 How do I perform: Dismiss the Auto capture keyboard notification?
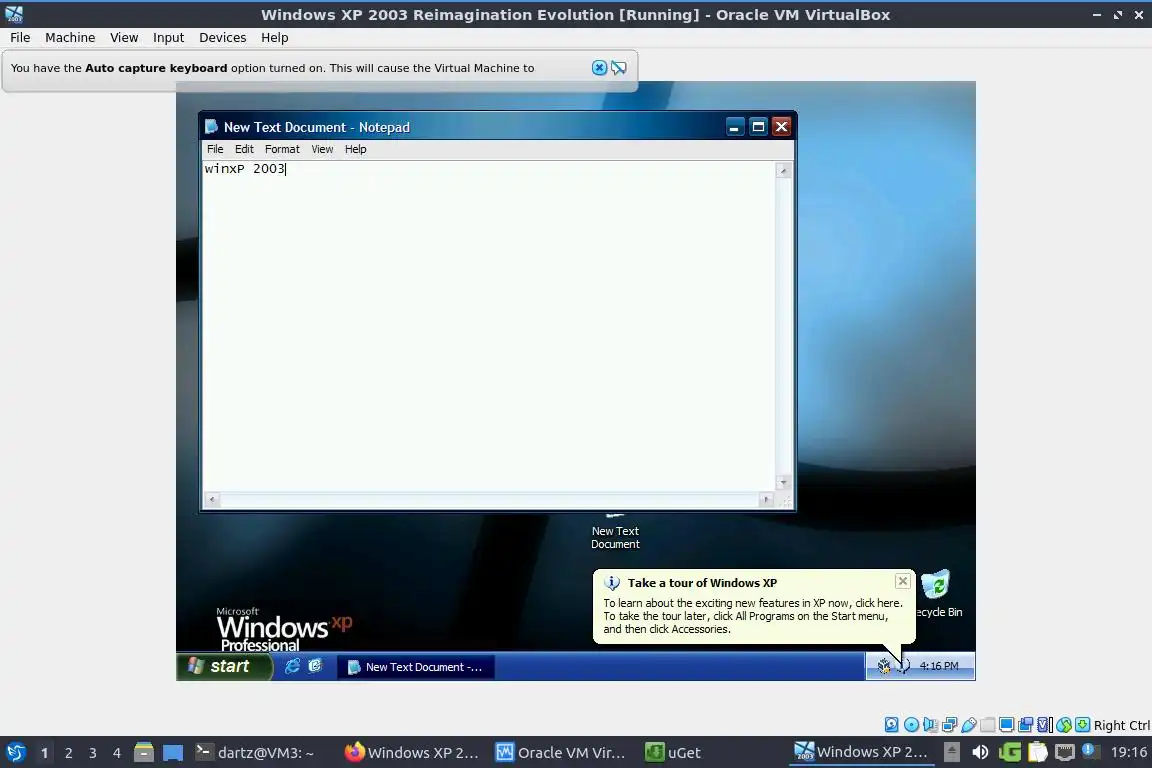coord(600,68)
